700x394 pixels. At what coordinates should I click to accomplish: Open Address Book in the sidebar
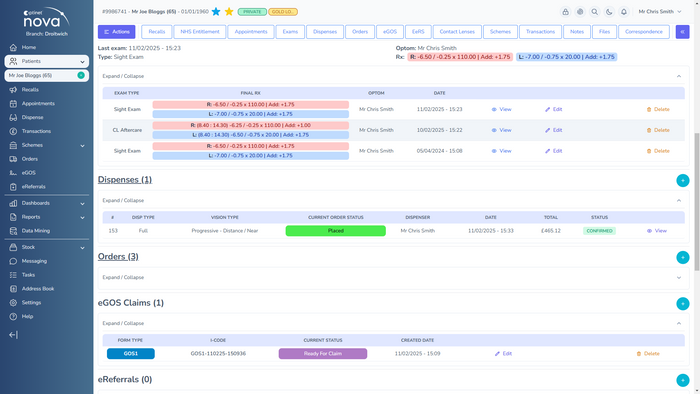[x=38, y=289]
